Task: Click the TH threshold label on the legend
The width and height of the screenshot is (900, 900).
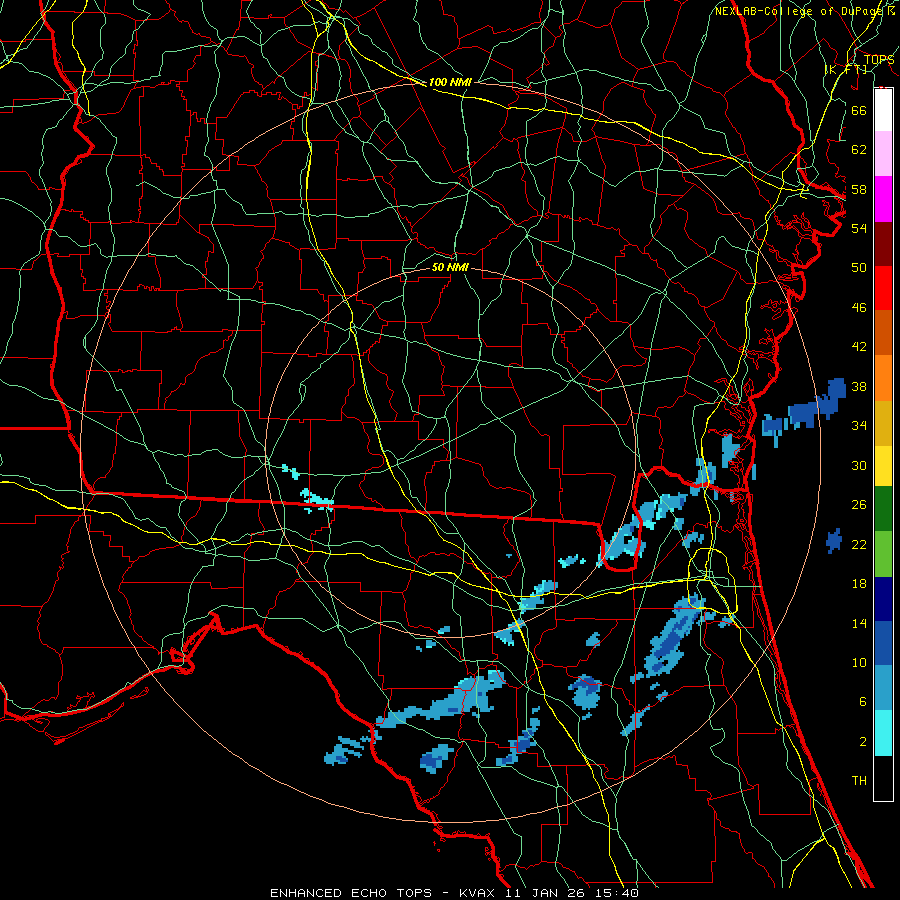Action: click(x=859, y=781)
